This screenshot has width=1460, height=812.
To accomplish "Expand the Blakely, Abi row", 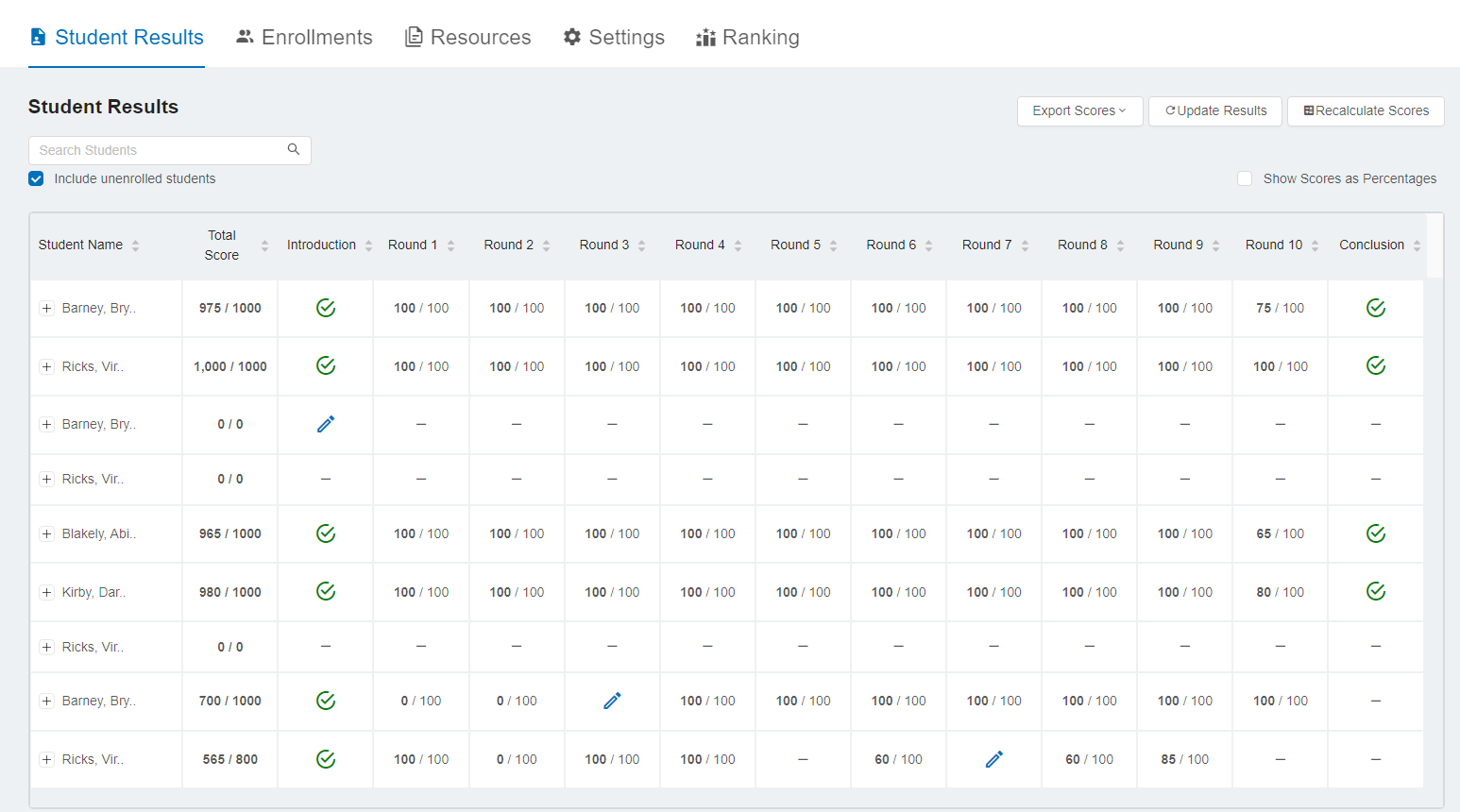I will [46, 534].
